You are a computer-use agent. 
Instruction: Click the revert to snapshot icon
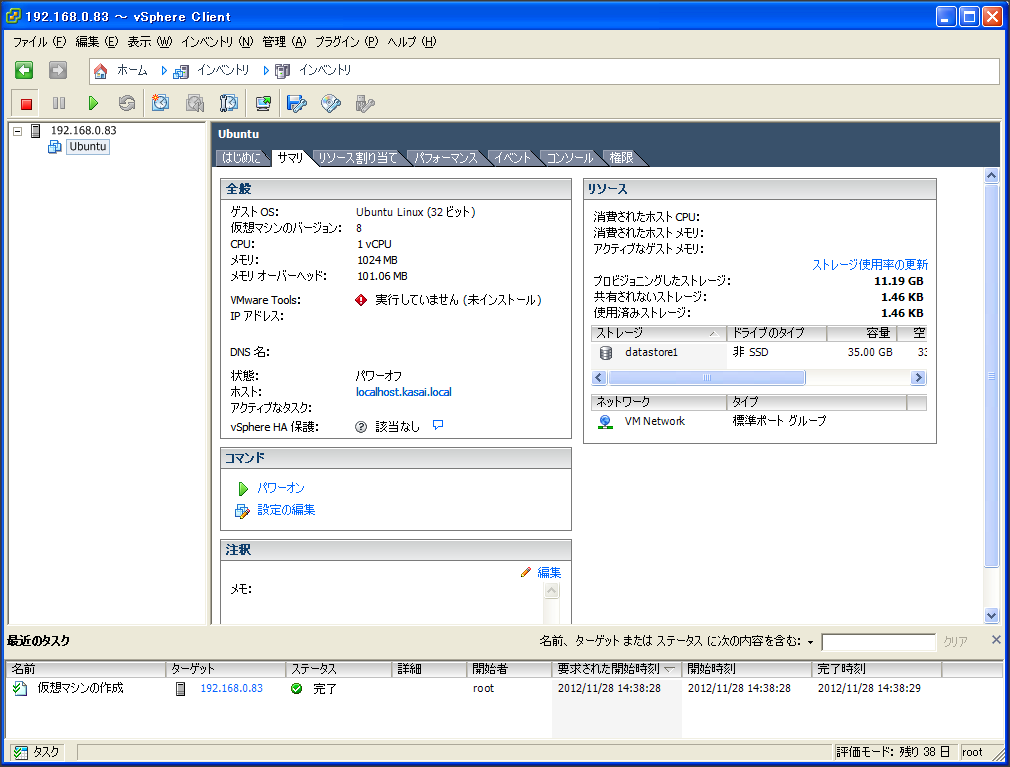click(195, 103)
